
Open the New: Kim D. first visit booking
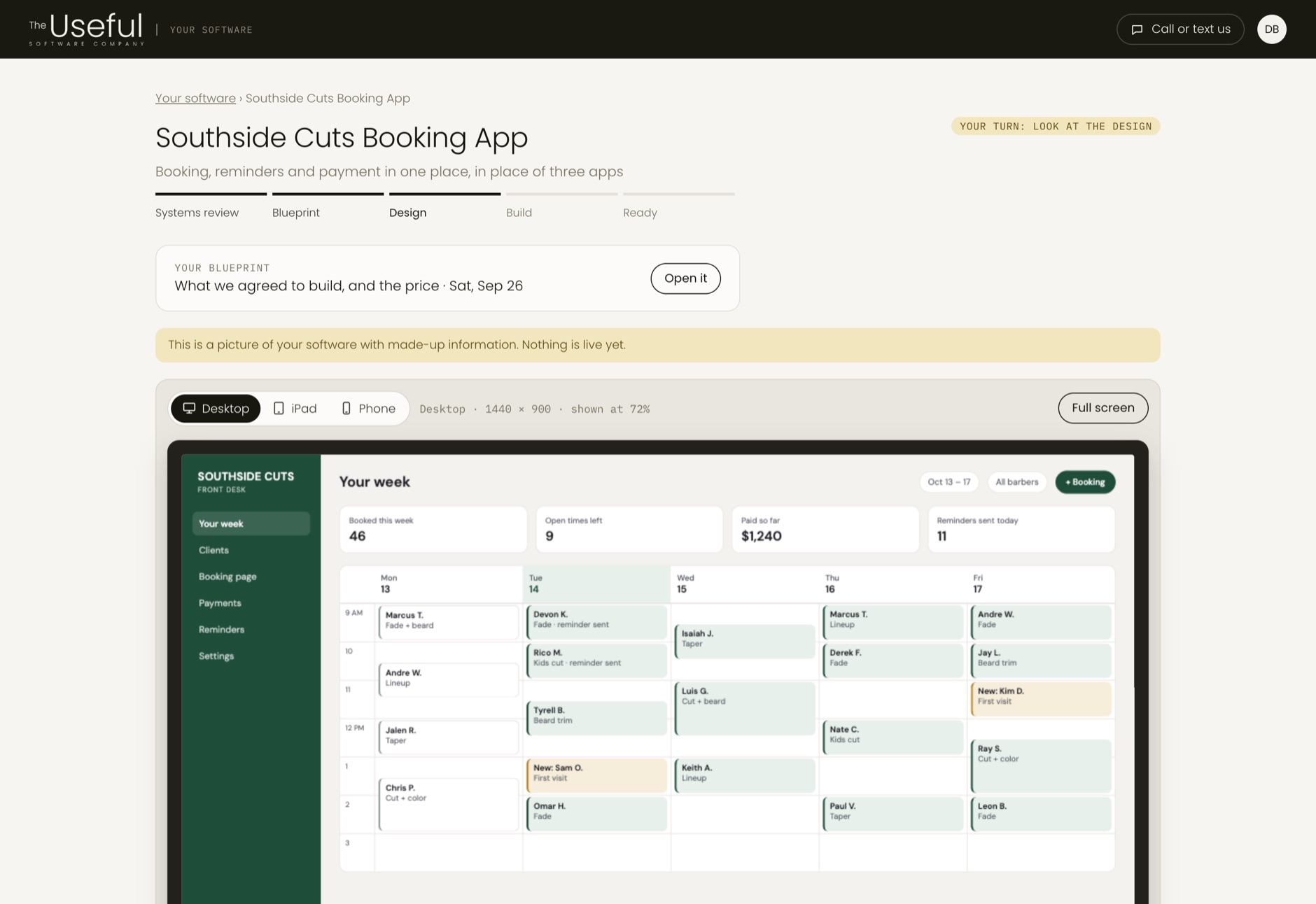point(1041,699)
